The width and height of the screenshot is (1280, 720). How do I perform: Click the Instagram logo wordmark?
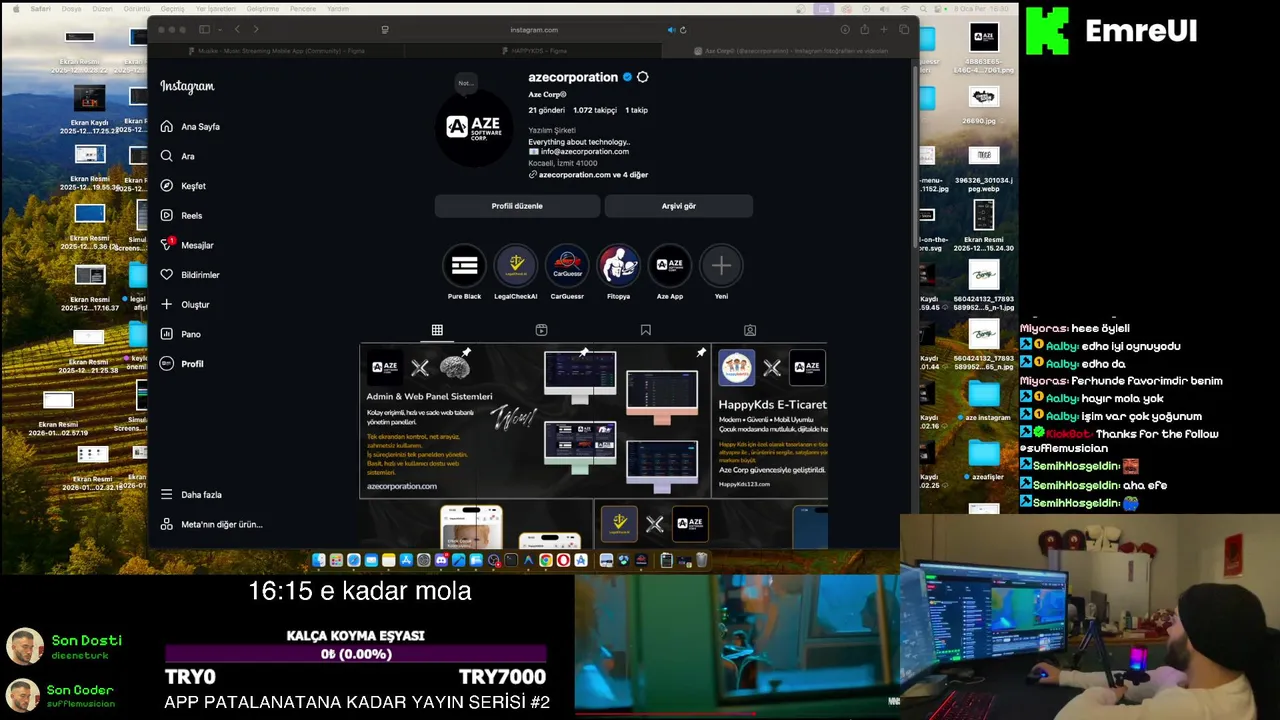[187, 86]
